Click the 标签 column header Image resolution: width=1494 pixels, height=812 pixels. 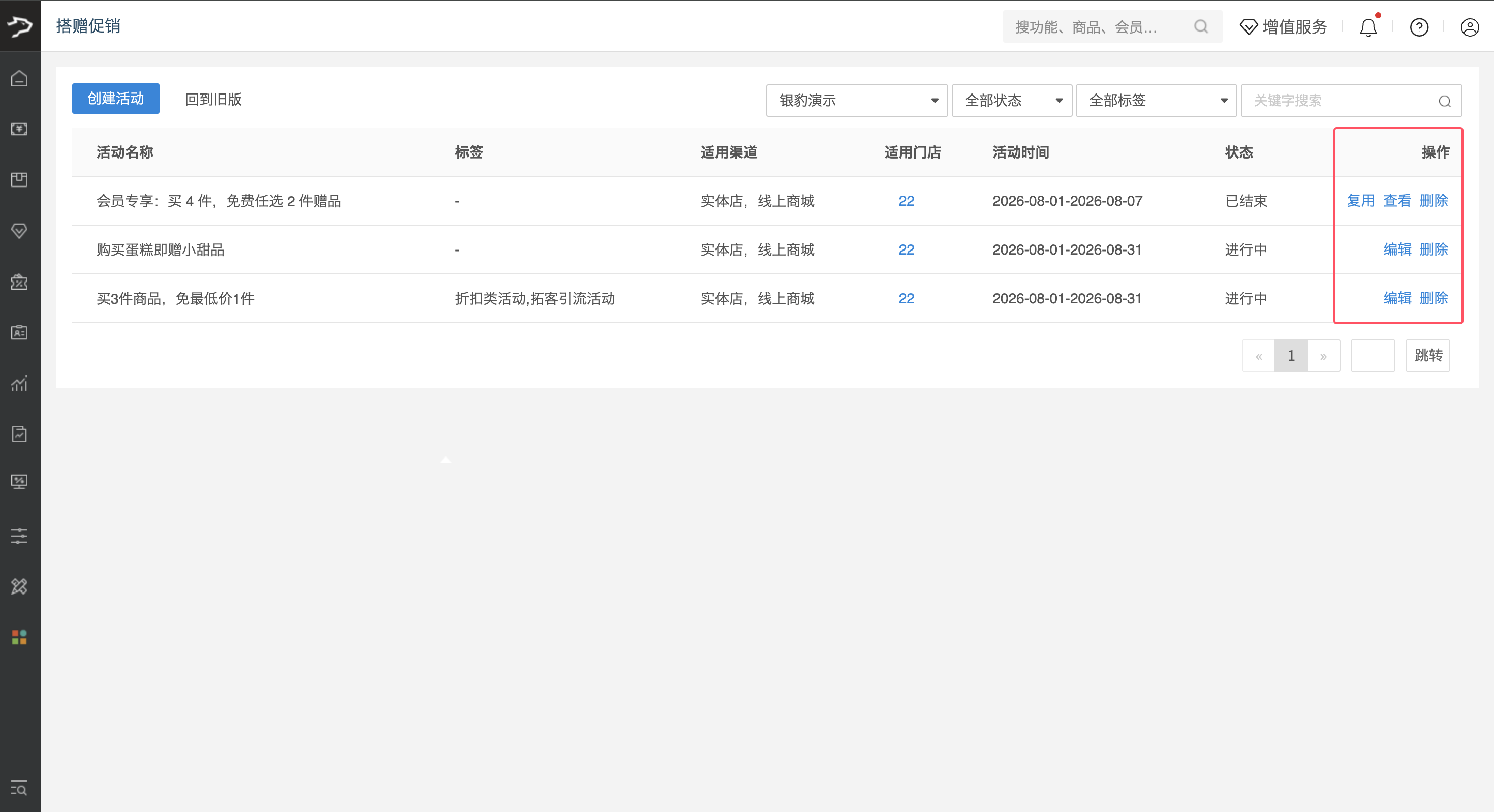click(x=469, y=152)
